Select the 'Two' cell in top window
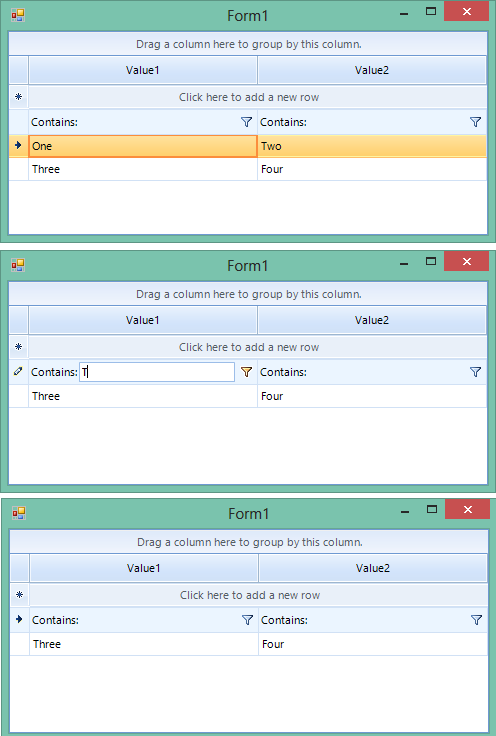Image resolution: width=496 pixels, height=736 pixels. 372,146
